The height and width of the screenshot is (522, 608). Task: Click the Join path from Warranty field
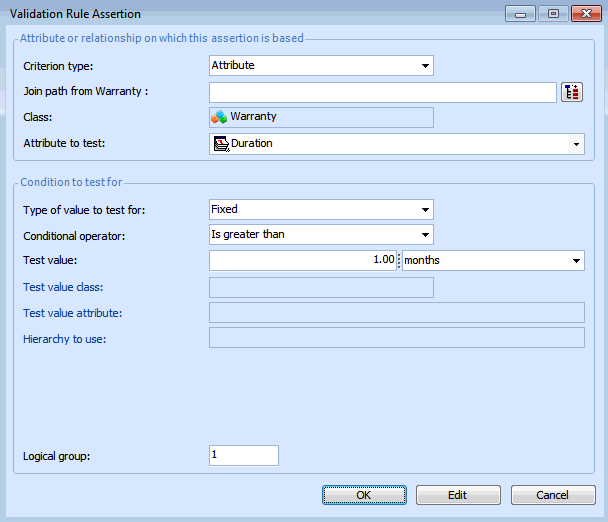pos(383,92)
